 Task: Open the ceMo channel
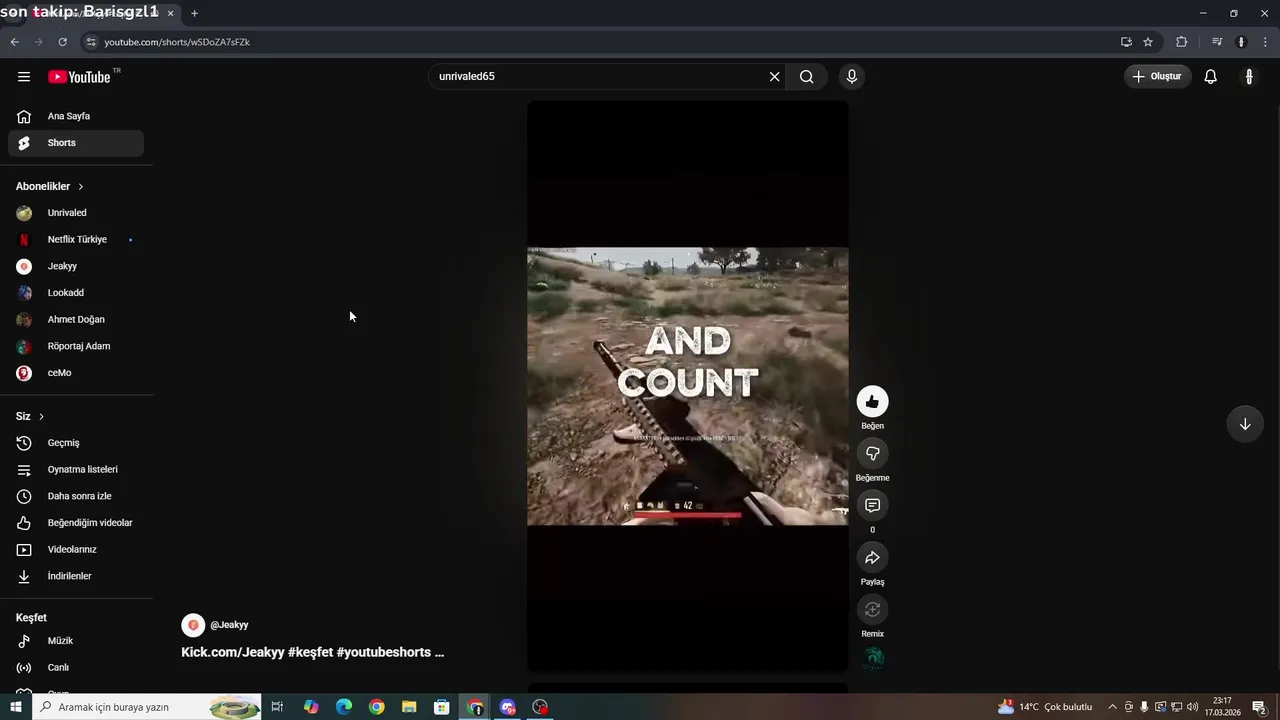click(76, 373)
